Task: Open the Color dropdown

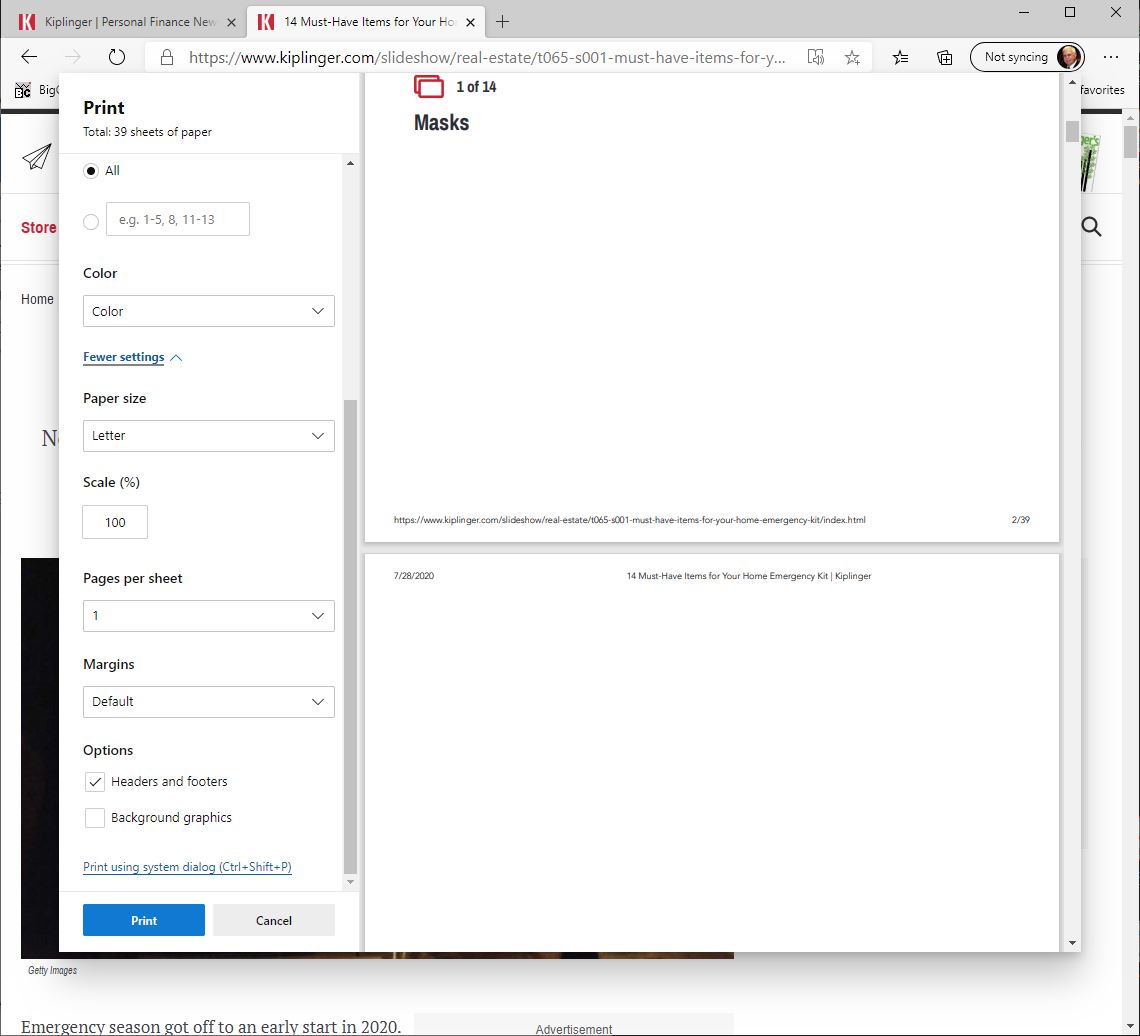Action: [209, 311]
